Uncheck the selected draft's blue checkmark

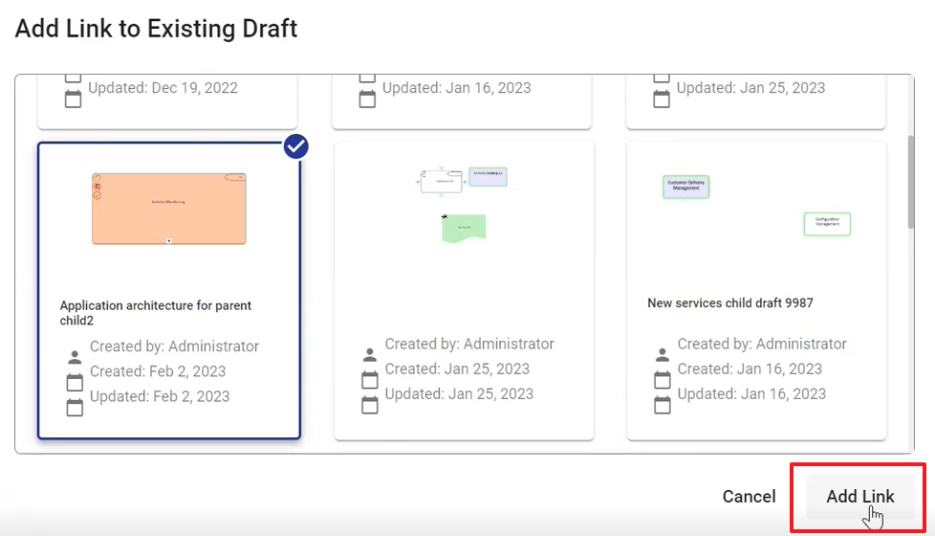coord(296,147)
